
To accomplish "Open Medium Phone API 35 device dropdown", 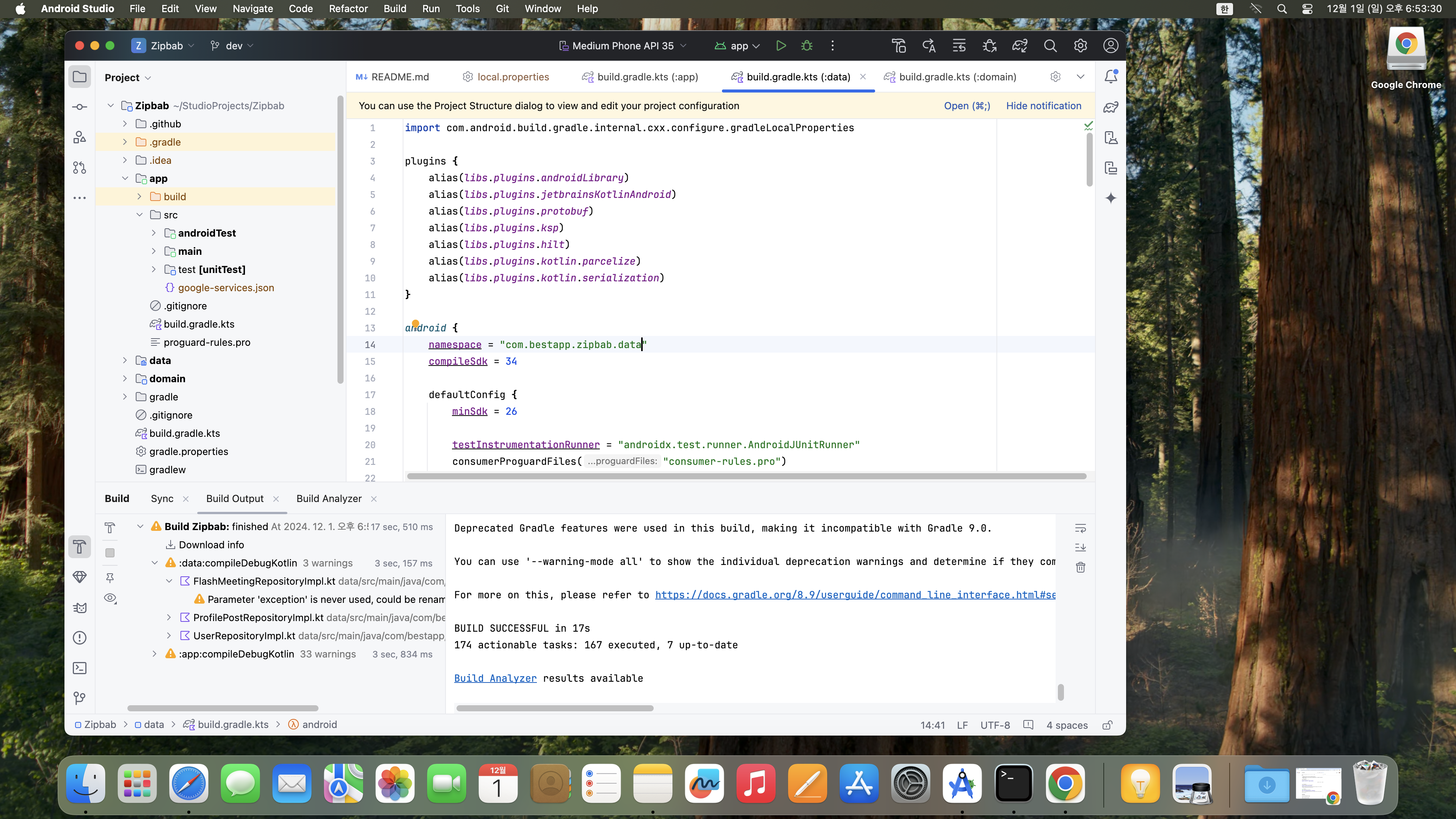I will click(x=623, y=46).
